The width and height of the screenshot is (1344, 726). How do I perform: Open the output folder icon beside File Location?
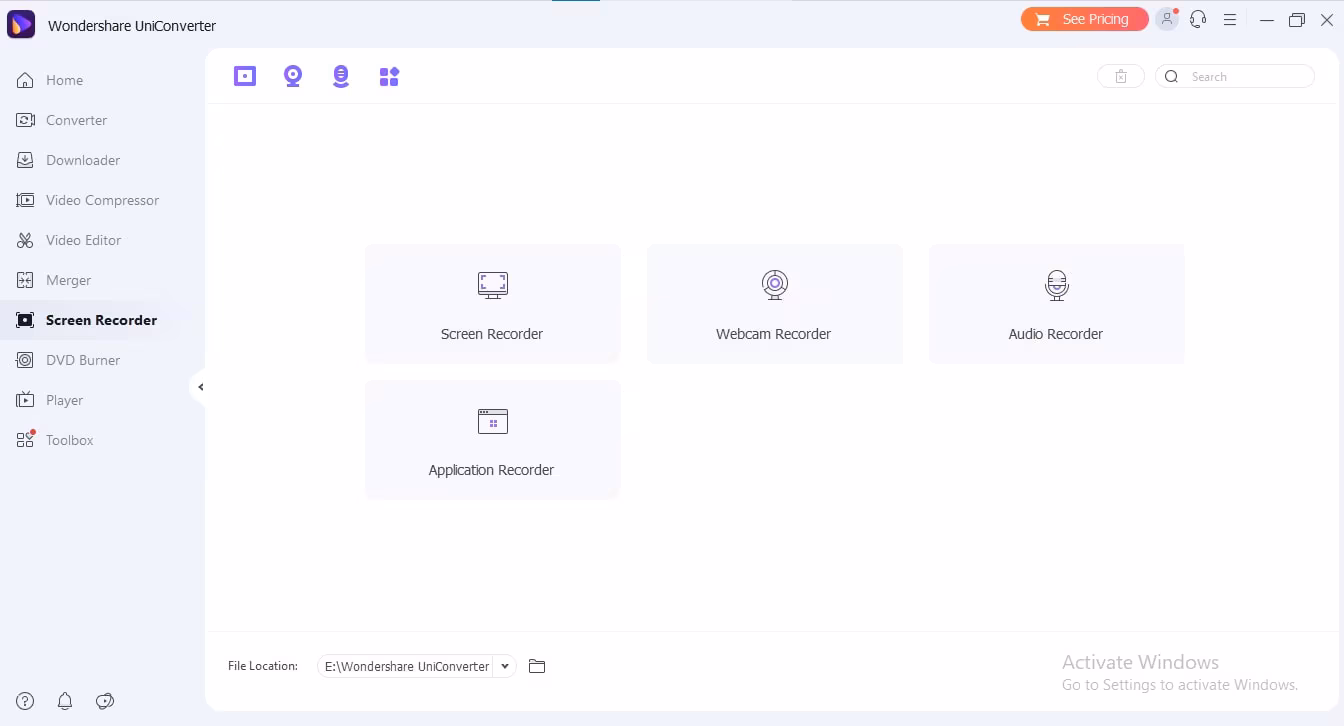(537, 666)
